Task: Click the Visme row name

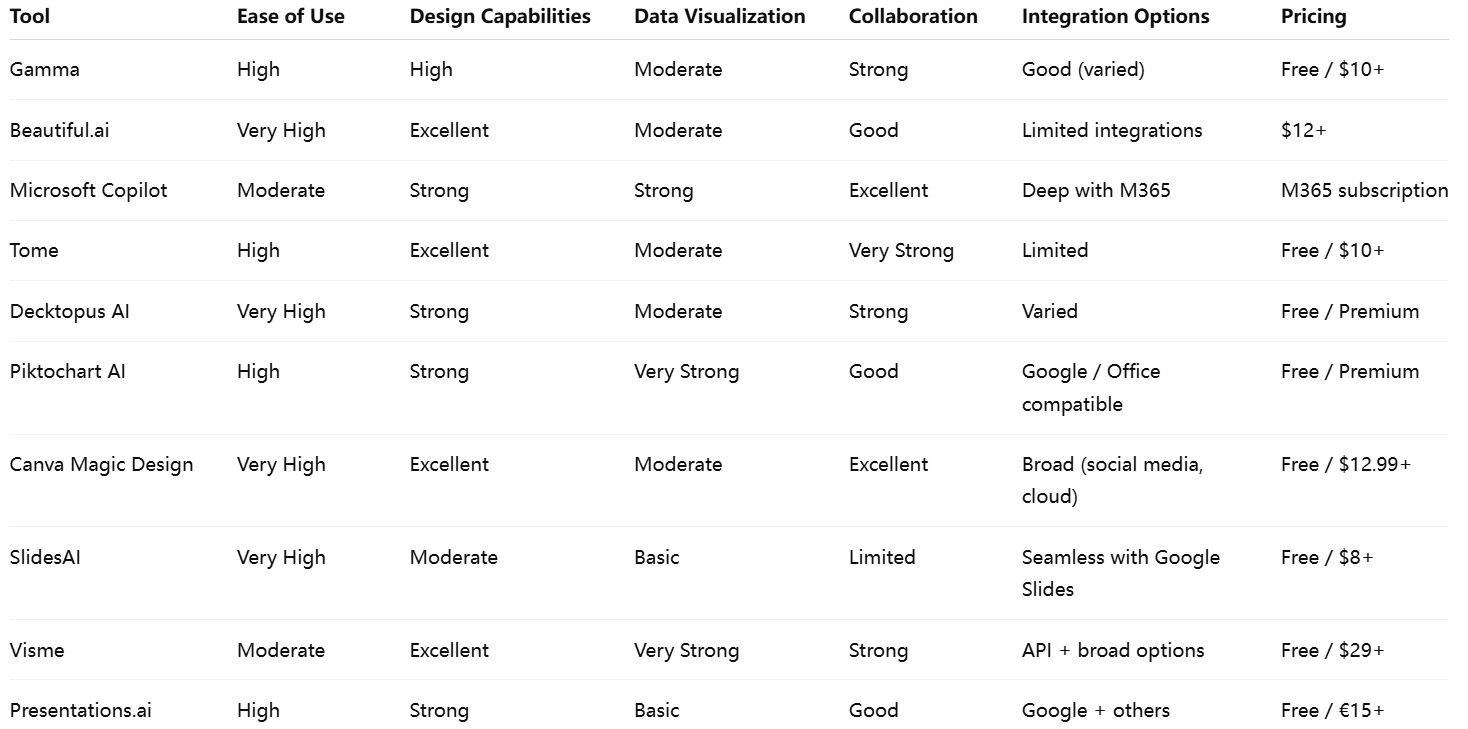Action: [37, 651]
